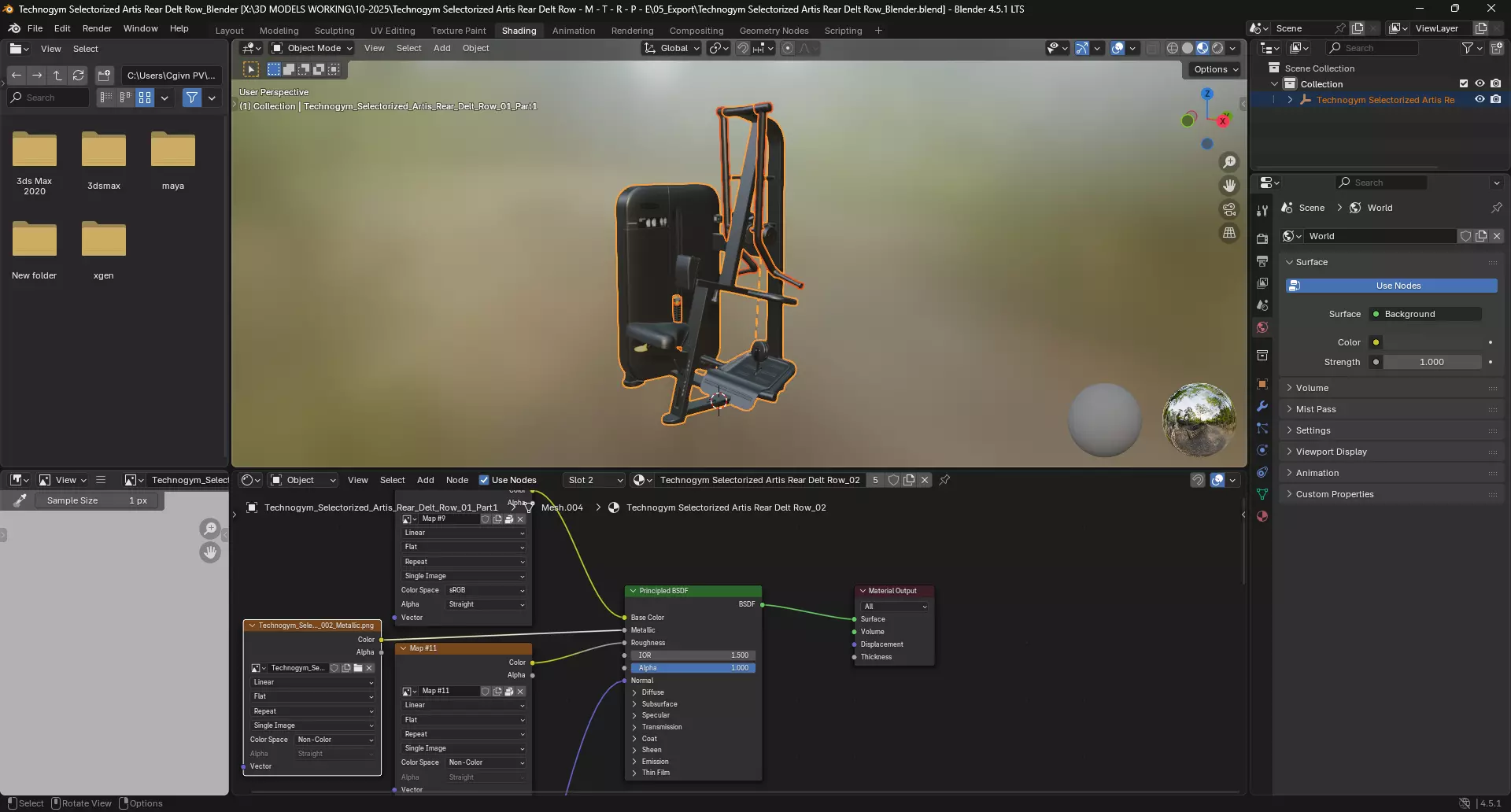Select the Tweak tool in viewport
This screenshot has width=1511, height=812.
pos(251,69)
